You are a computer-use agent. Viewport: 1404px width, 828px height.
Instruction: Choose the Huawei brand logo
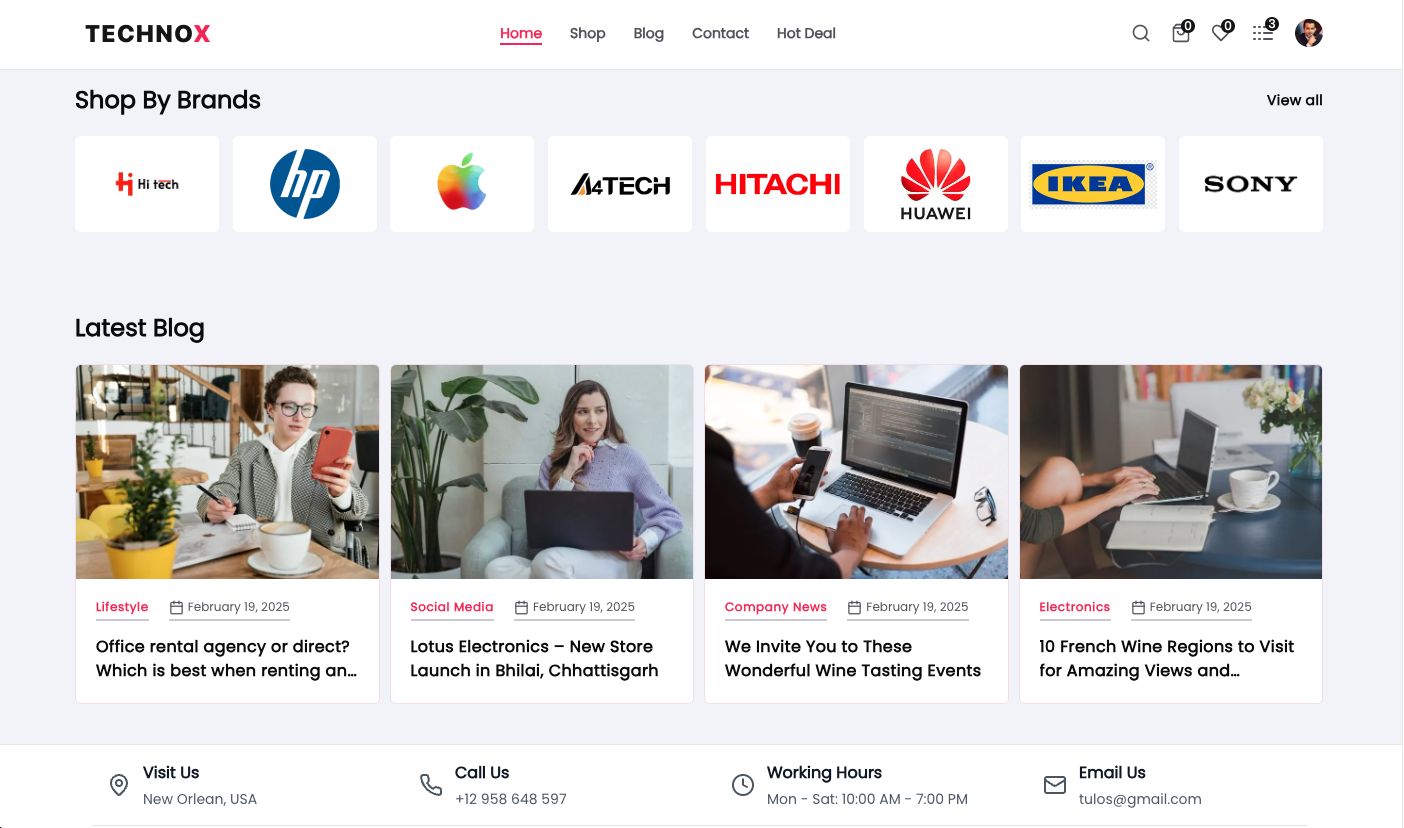point(936,184)
